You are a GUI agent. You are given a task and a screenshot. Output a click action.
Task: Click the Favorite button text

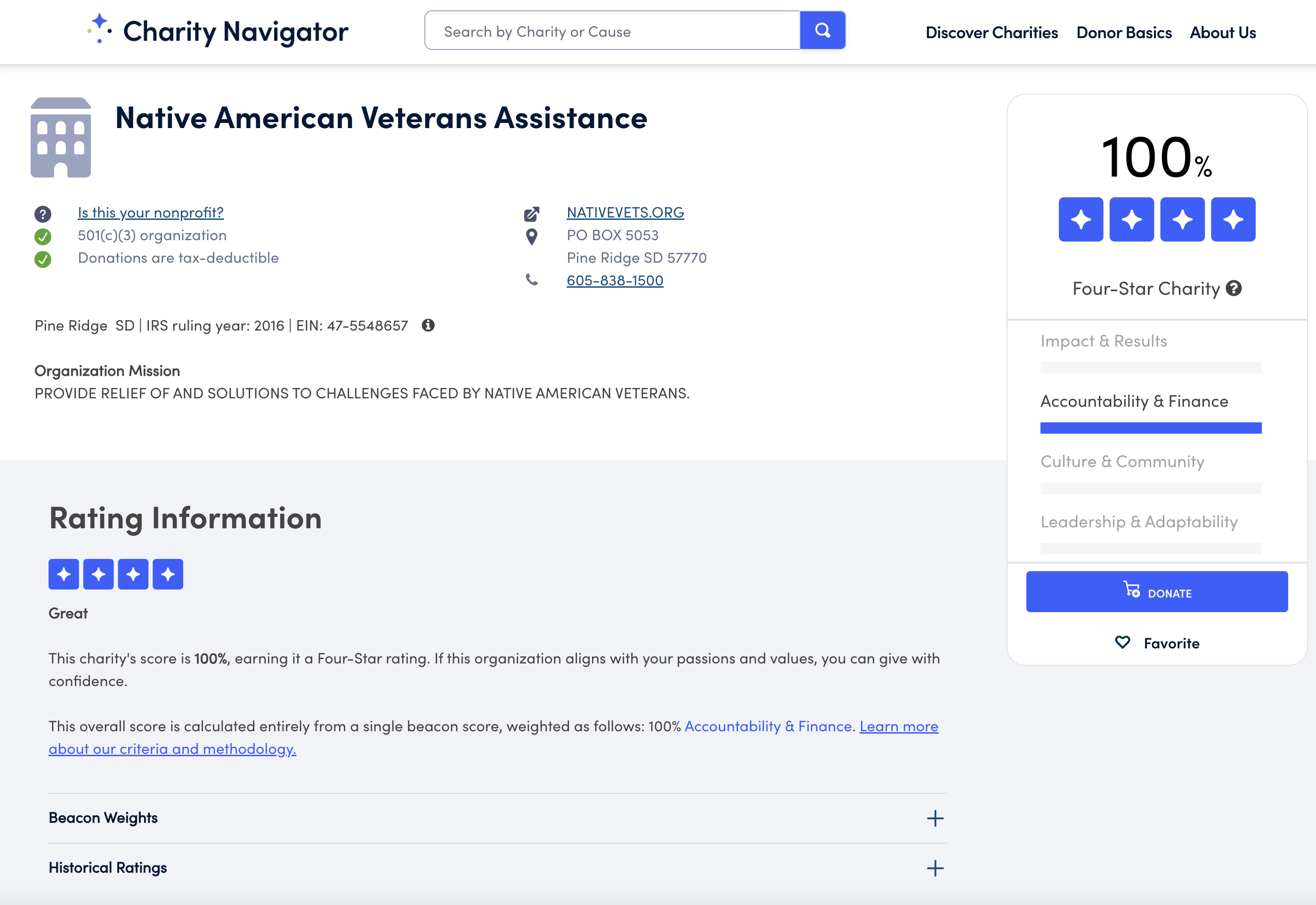click(x=1171, y=643)
